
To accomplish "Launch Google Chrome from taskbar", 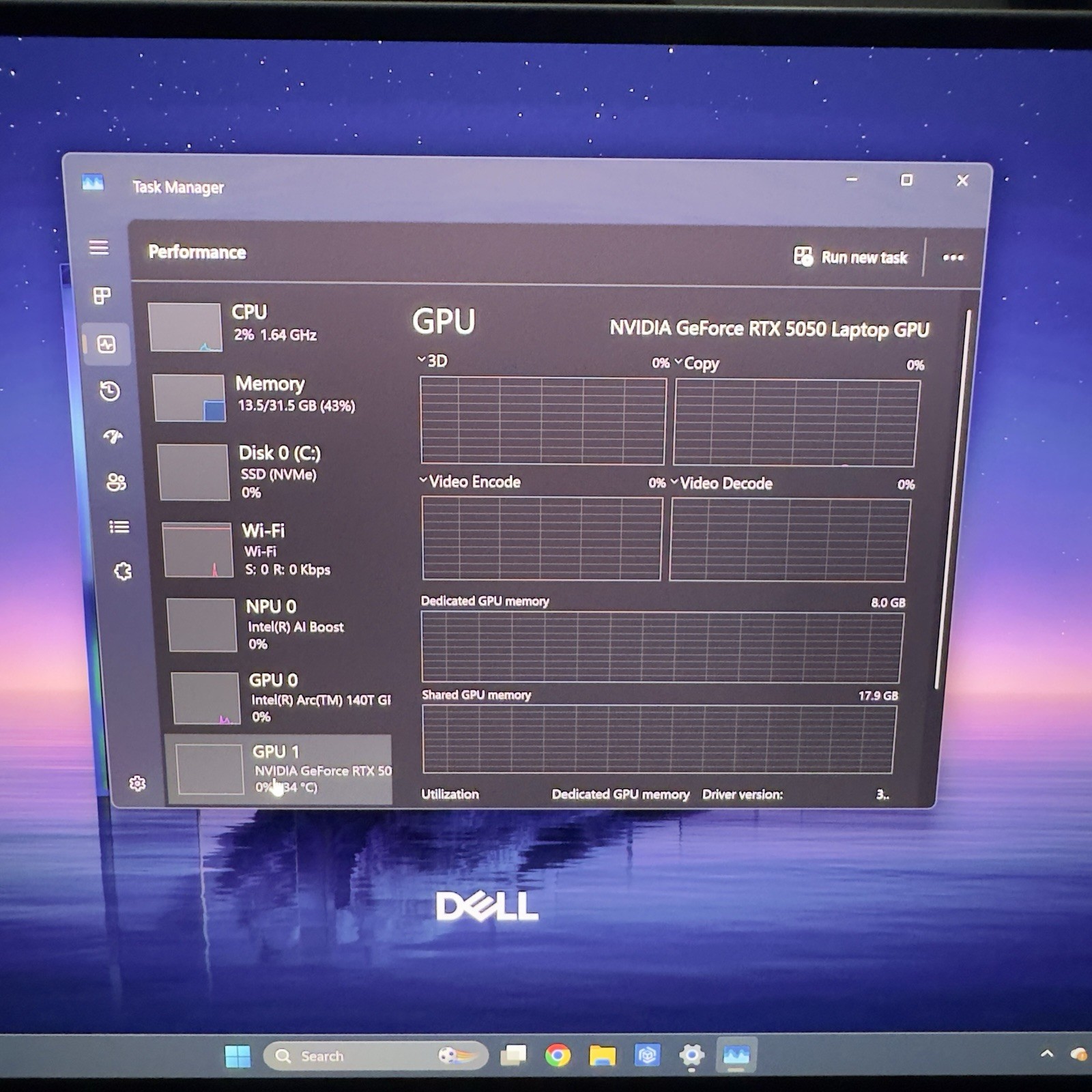I will click(558, 1056).
